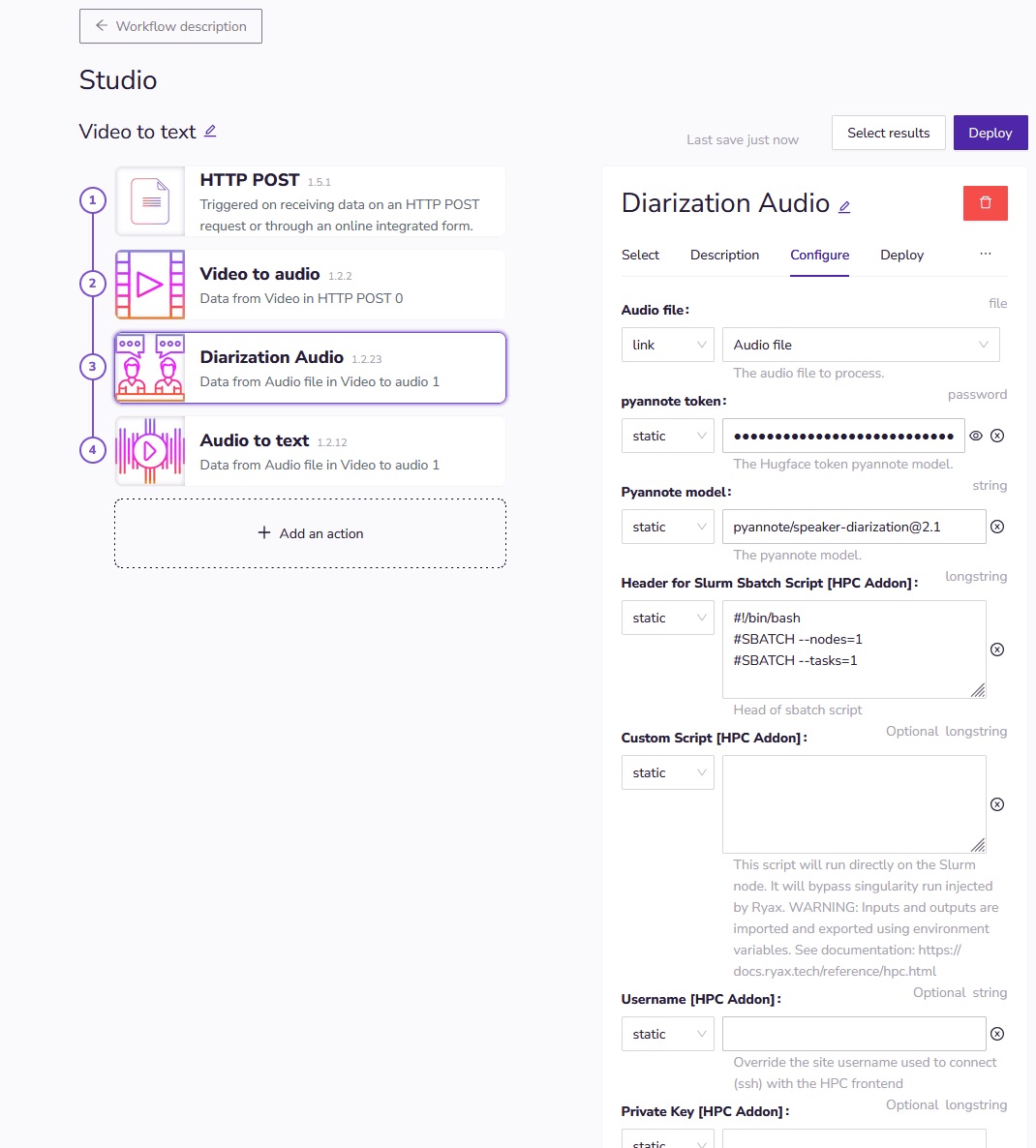The width and height of the screenshot is (1036, 1148).
Task: Click into the Username HPC Addon field
Action: click(x=853, y=1034)
